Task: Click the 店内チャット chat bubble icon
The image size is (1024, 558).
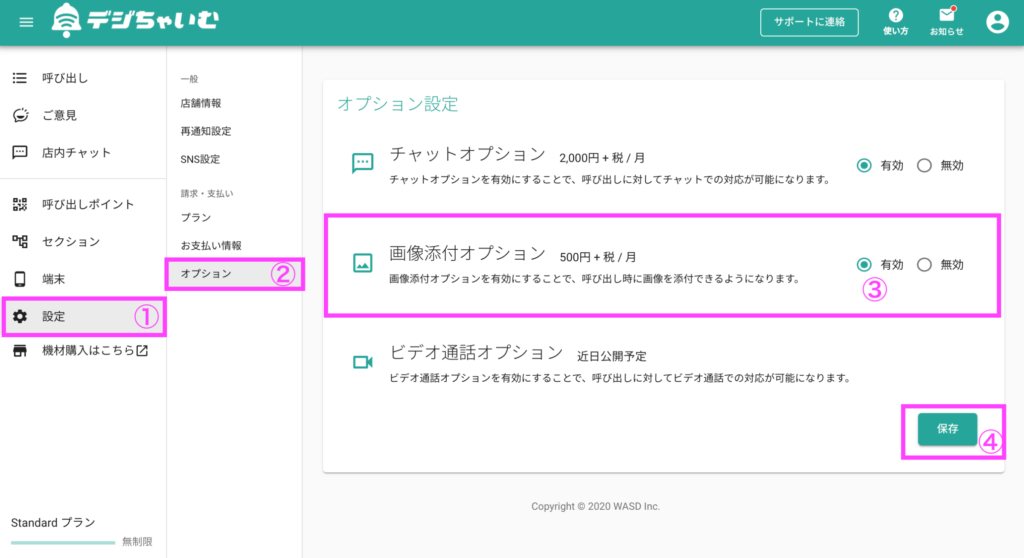Action: point(20,152)
